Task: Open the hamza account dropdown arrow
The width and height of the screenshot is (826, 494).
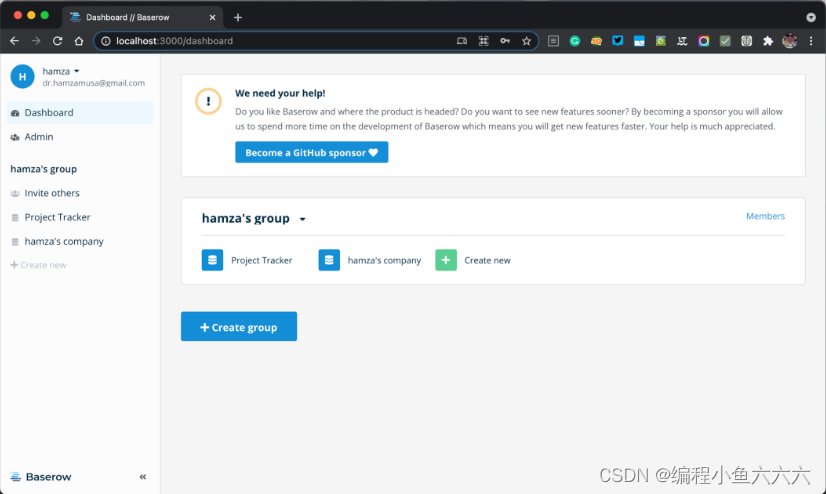Action: point(77,71)
